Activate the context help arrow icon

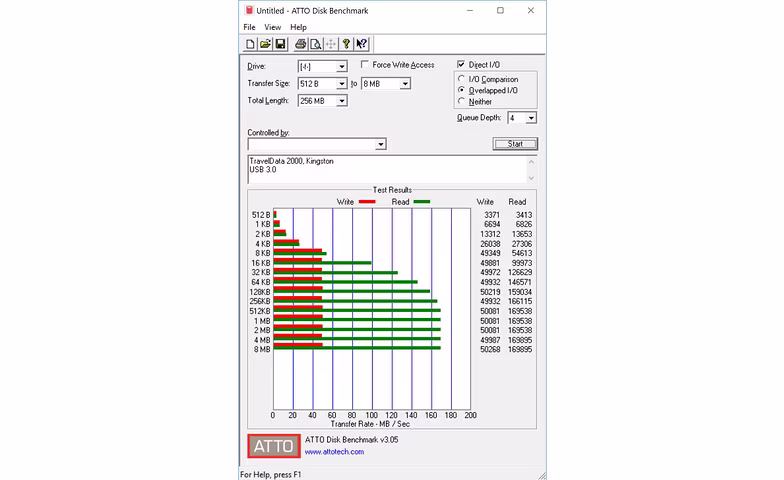362,44
